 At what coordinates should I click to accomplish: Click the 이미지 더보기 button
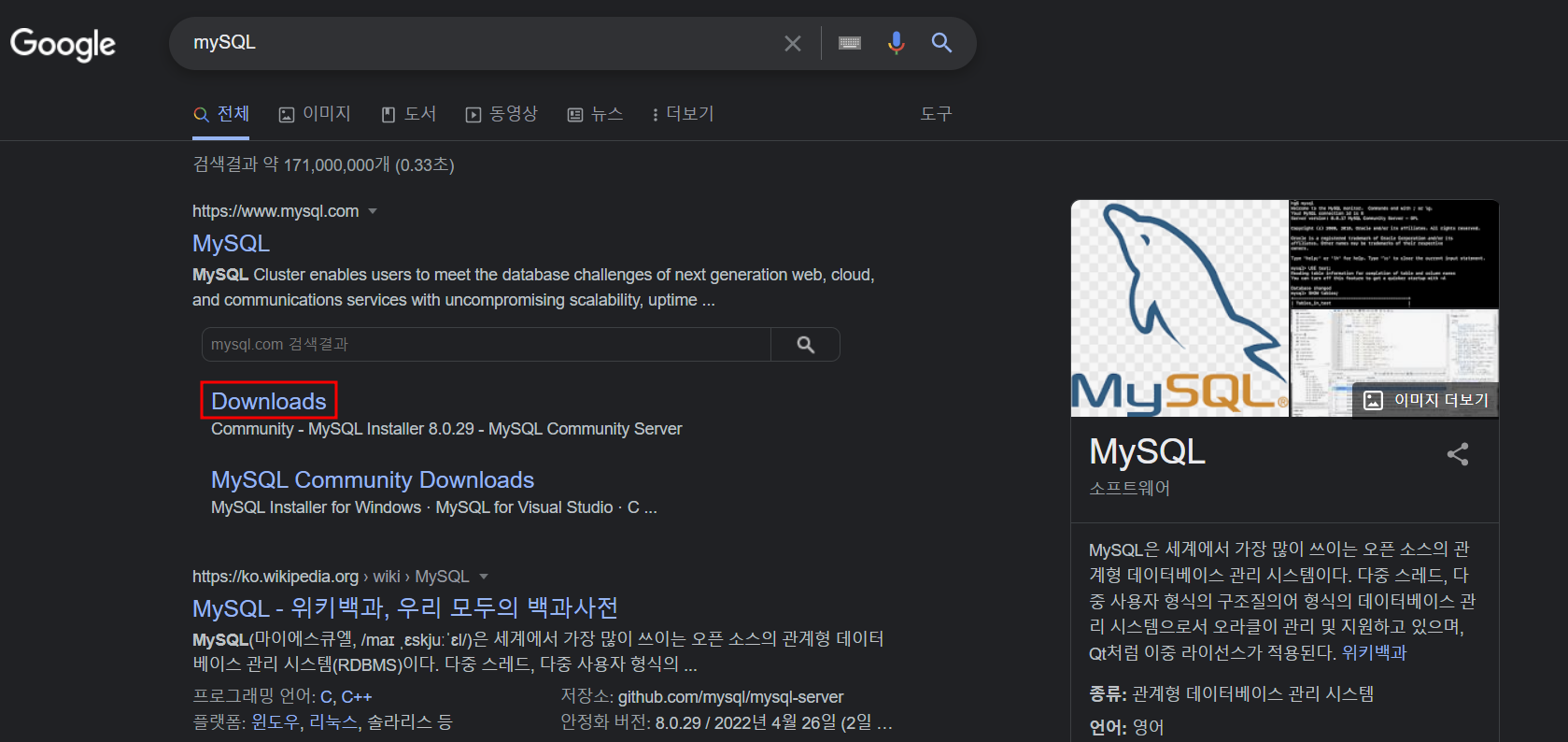[x=1426, y=400]
